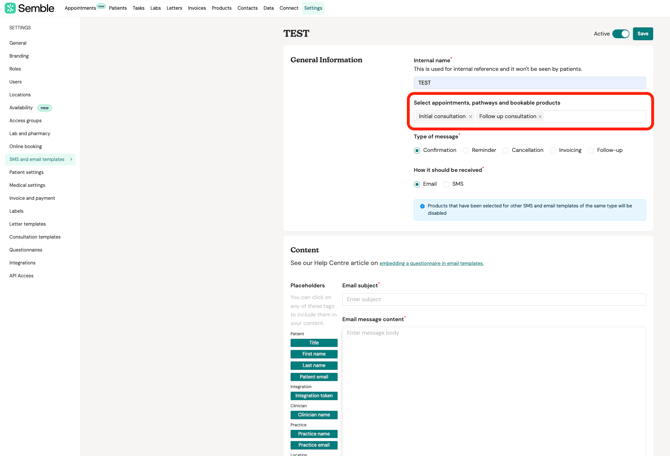
Task: Open the Products menu
Action: click(222, 8)
